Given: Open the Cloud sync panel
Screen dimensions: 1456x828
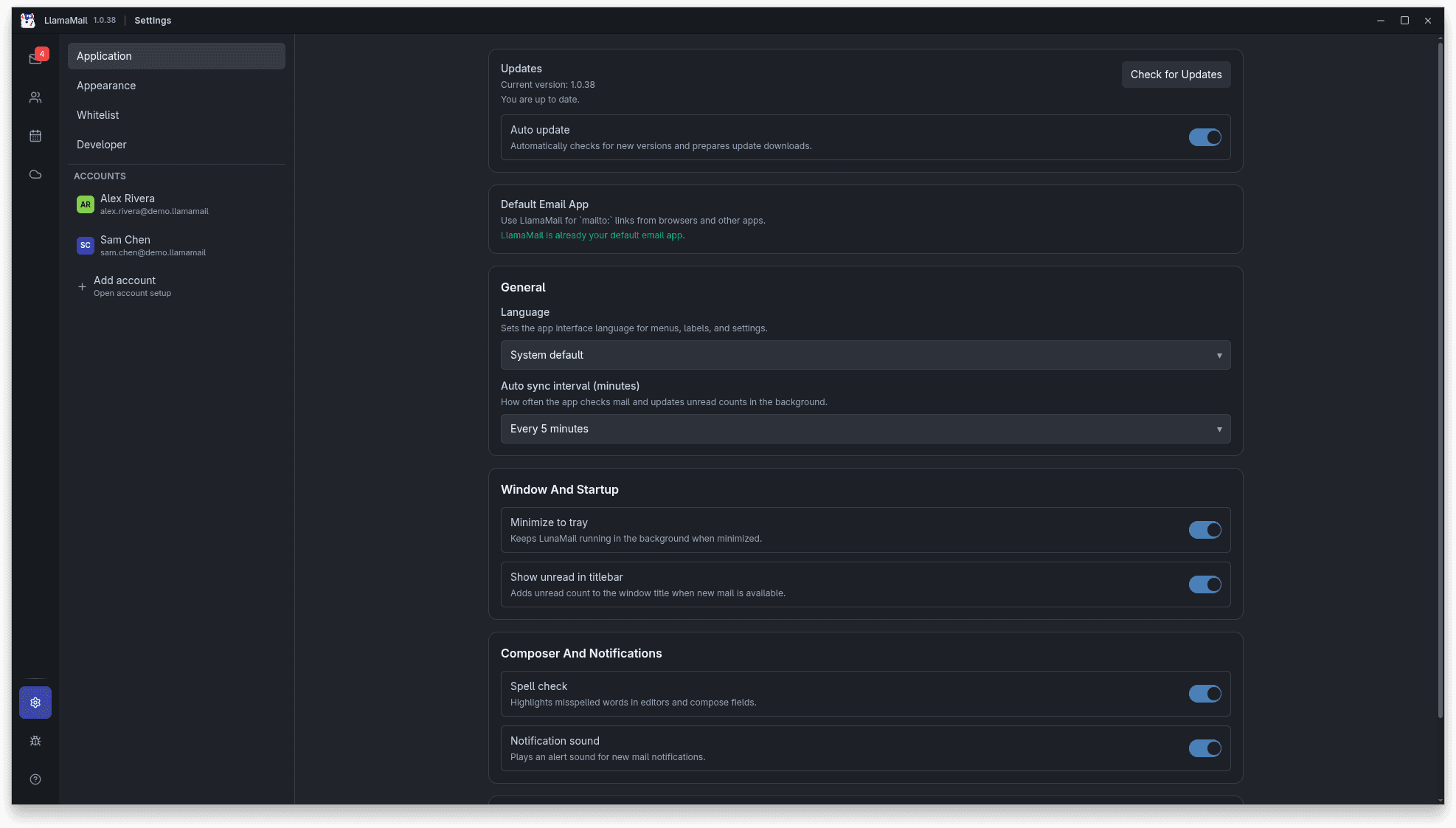Looking at the screenshot, I should (x=35, y=174).
